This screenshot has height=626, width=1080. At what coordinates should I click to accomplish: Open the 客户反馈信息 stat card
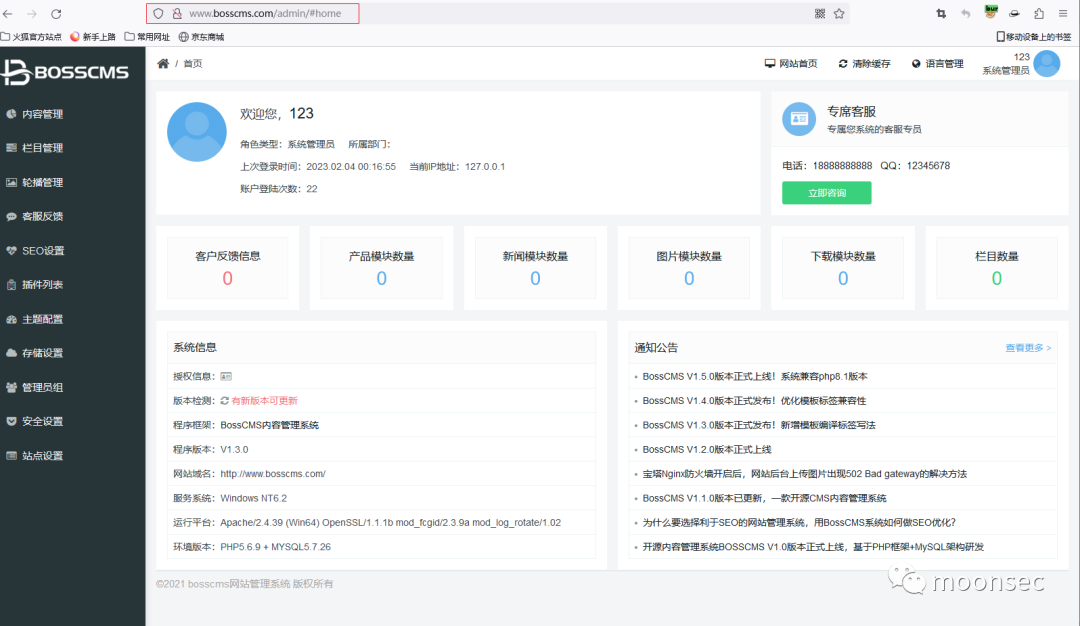pos(227,268)
